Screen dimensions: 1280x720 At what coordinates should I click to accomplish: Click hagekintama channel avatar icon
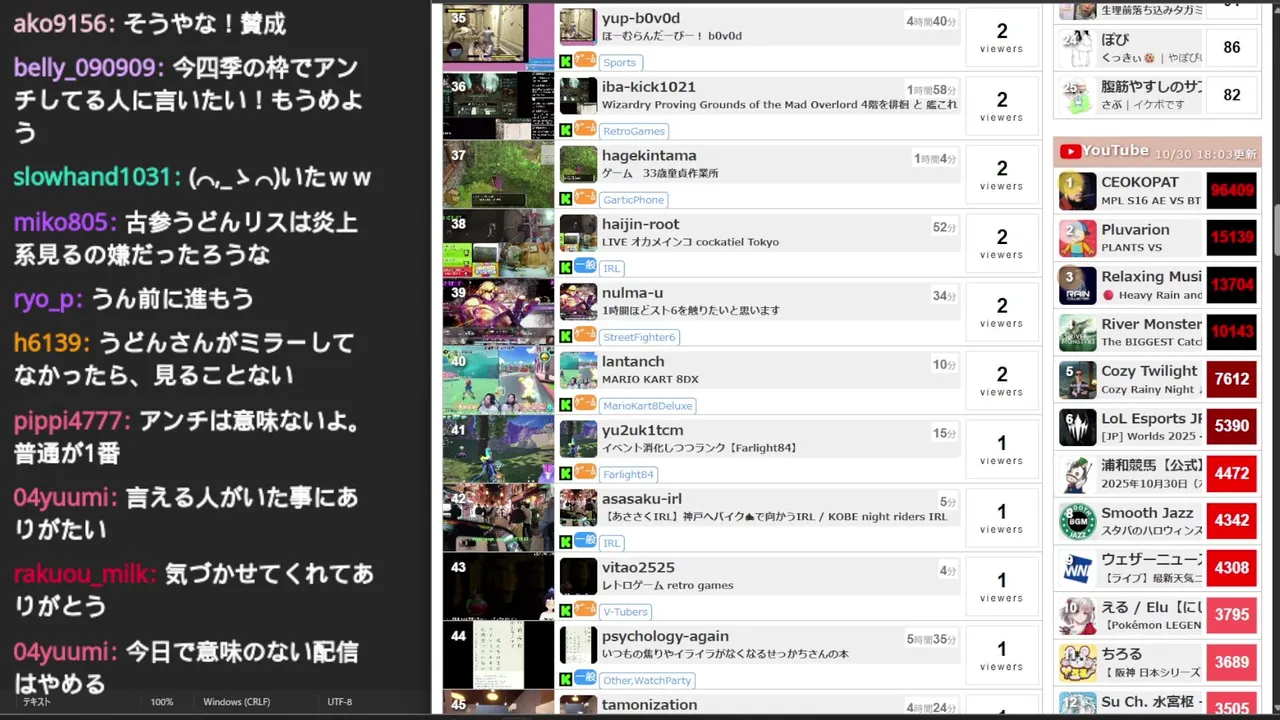tap(578, 164)
